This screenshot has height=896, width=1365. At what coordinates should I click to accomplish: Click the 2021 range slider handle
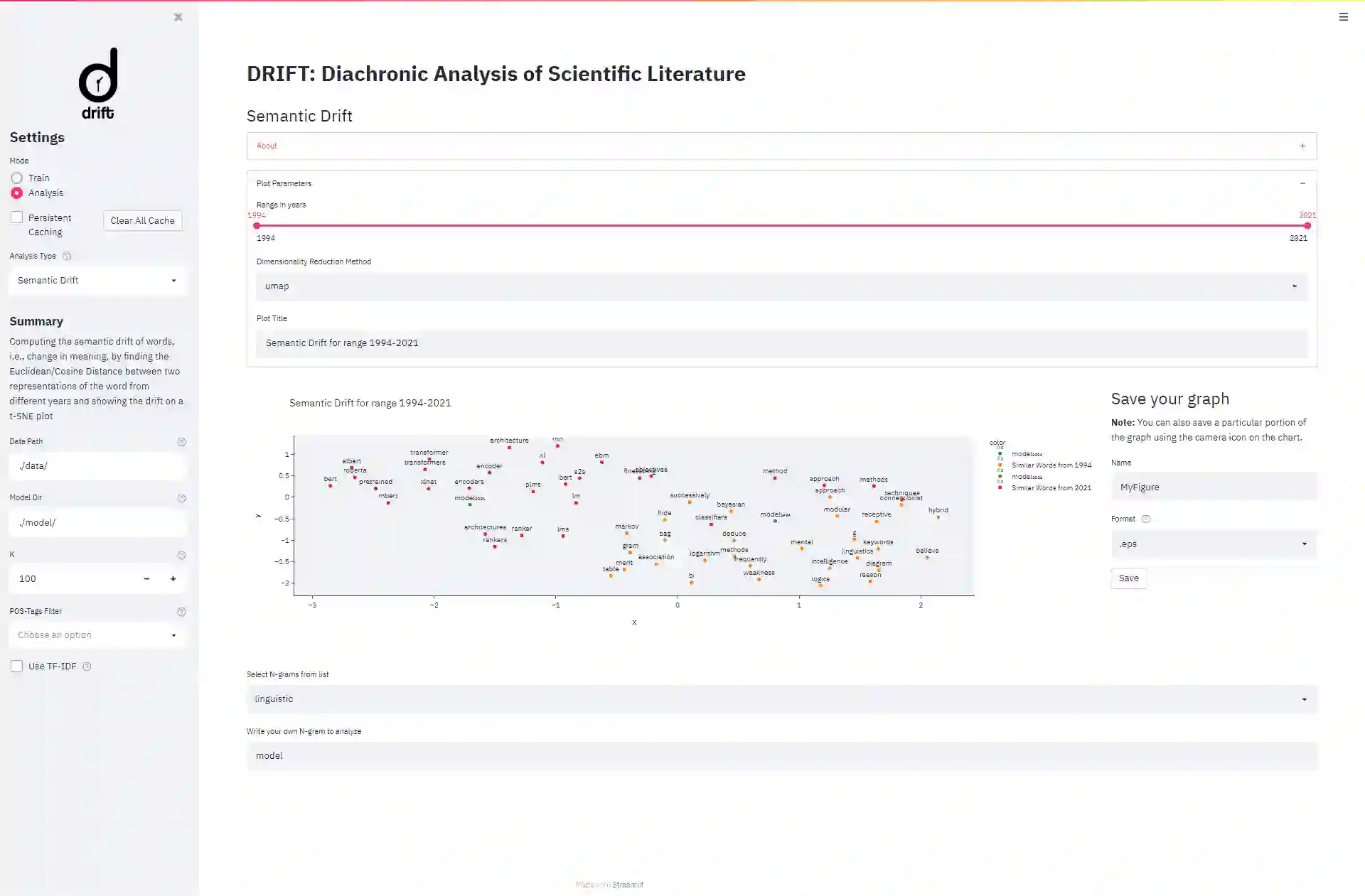pos(1307,226)
